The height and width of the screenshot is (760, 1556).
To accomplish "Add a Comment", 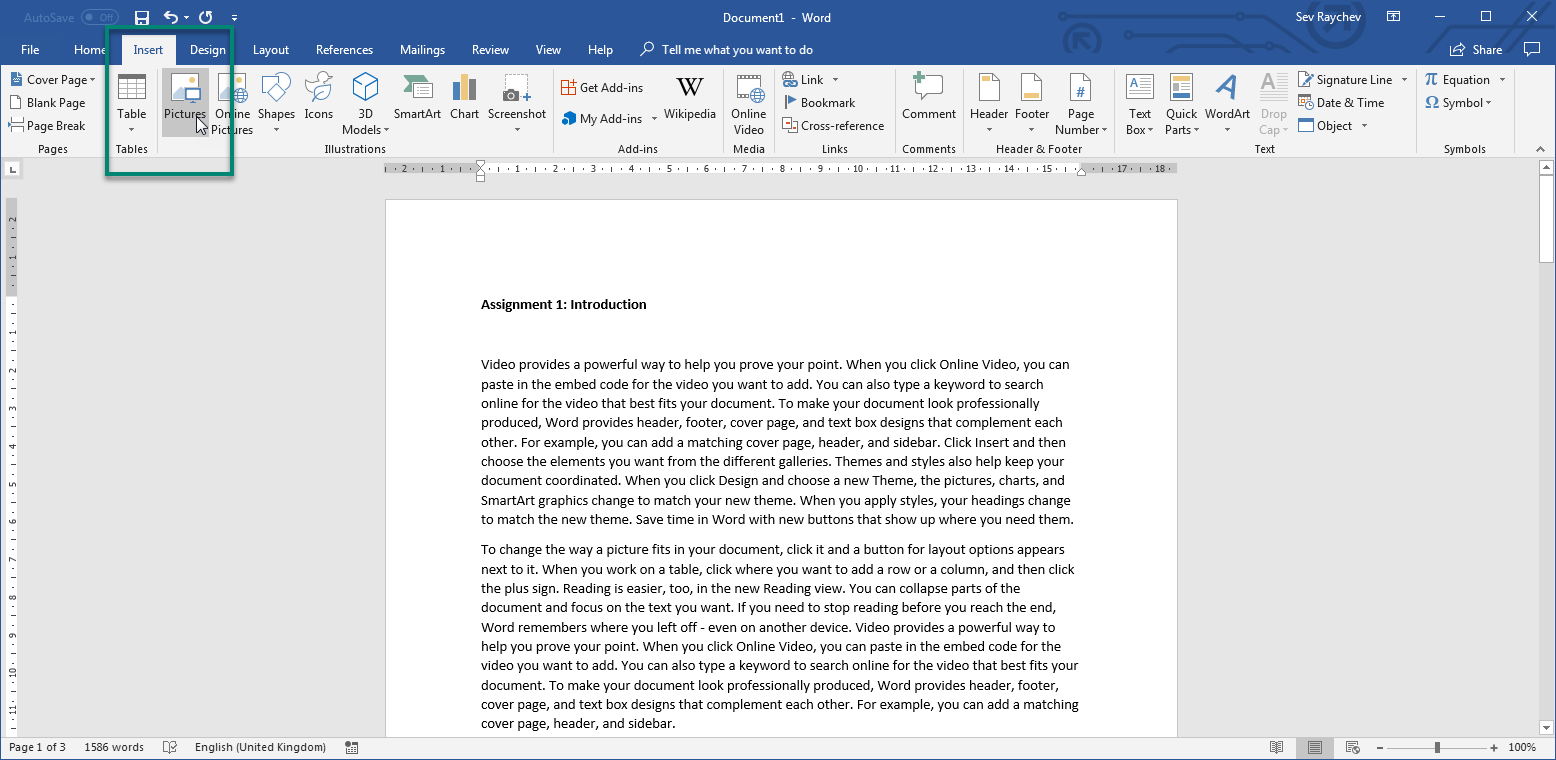I will coord(929,97).
